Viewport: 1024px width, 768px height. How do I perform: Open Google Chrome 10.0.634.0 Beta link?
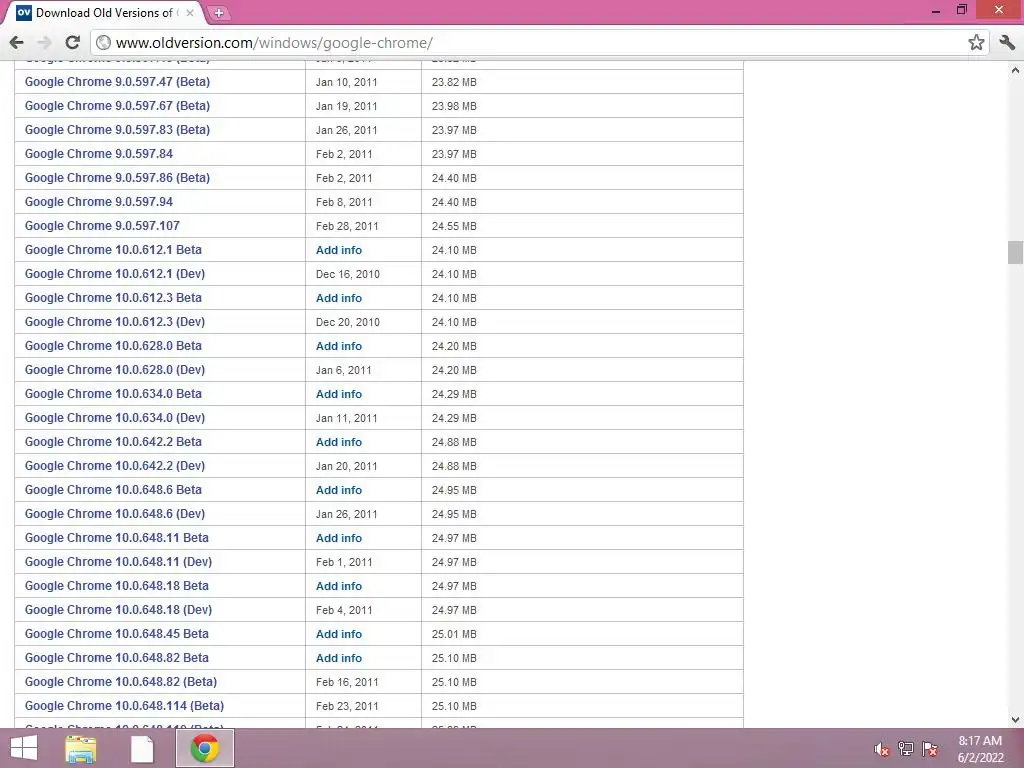point(113,394)
